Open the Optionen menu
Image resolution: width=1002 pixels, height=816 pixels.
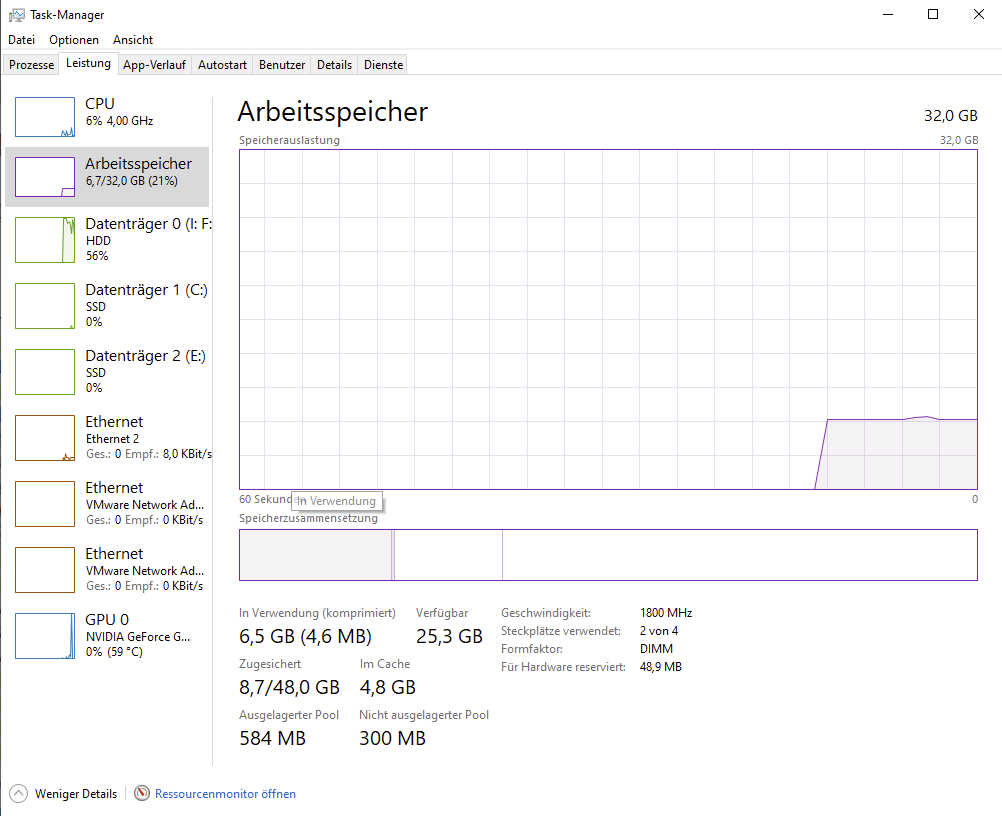coord(73,40)
